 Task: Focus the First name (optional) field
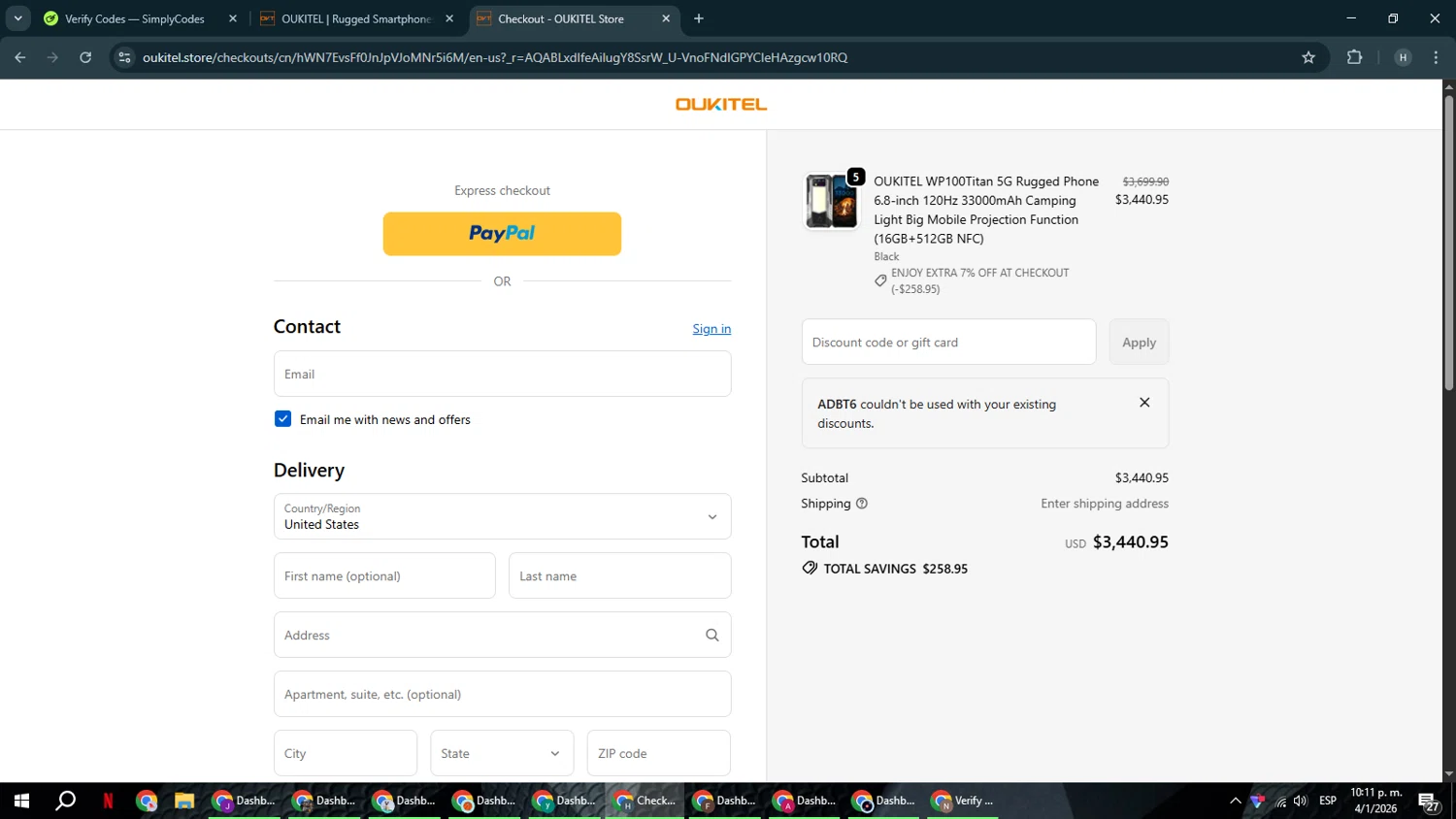[x=384, y=575]
